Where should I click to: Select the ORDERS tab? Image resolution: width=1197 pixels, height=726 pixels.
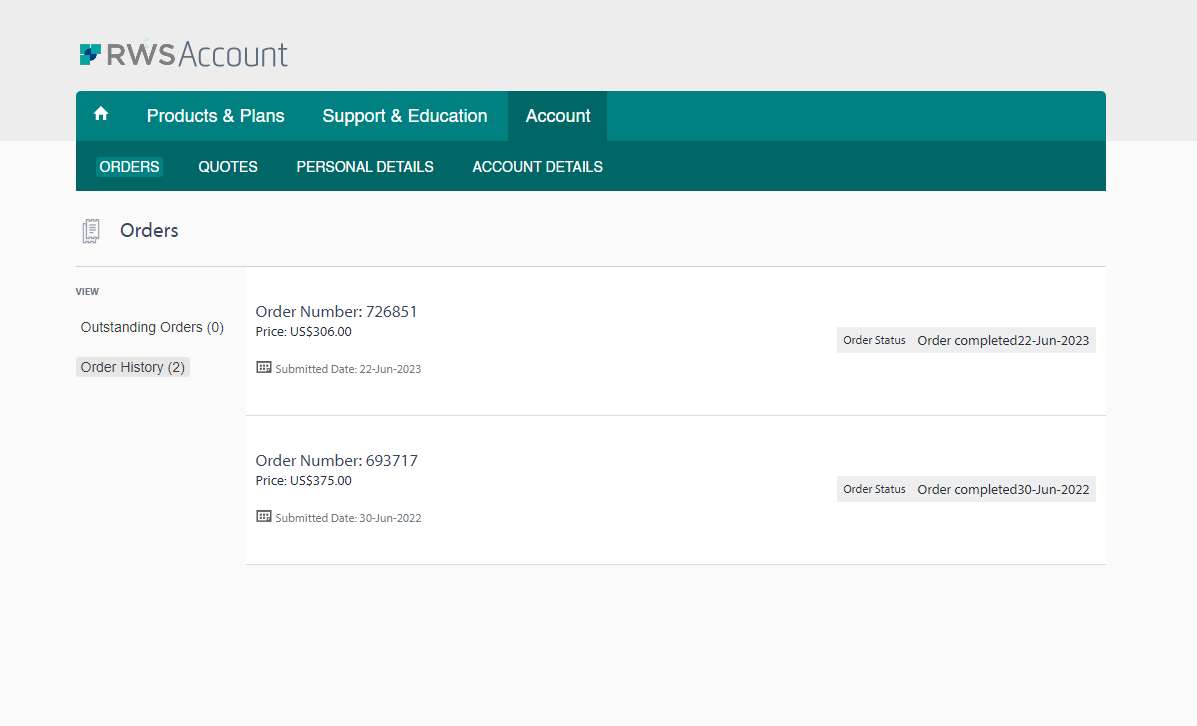coord(129,166)
